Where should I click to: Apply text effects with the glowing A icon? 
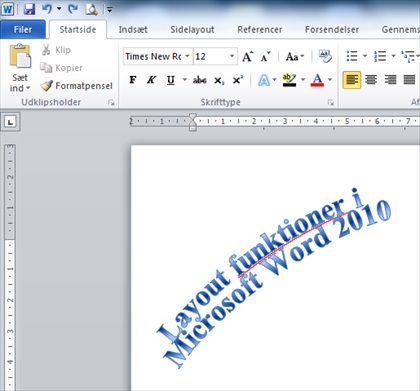click(x=264, y=80)
